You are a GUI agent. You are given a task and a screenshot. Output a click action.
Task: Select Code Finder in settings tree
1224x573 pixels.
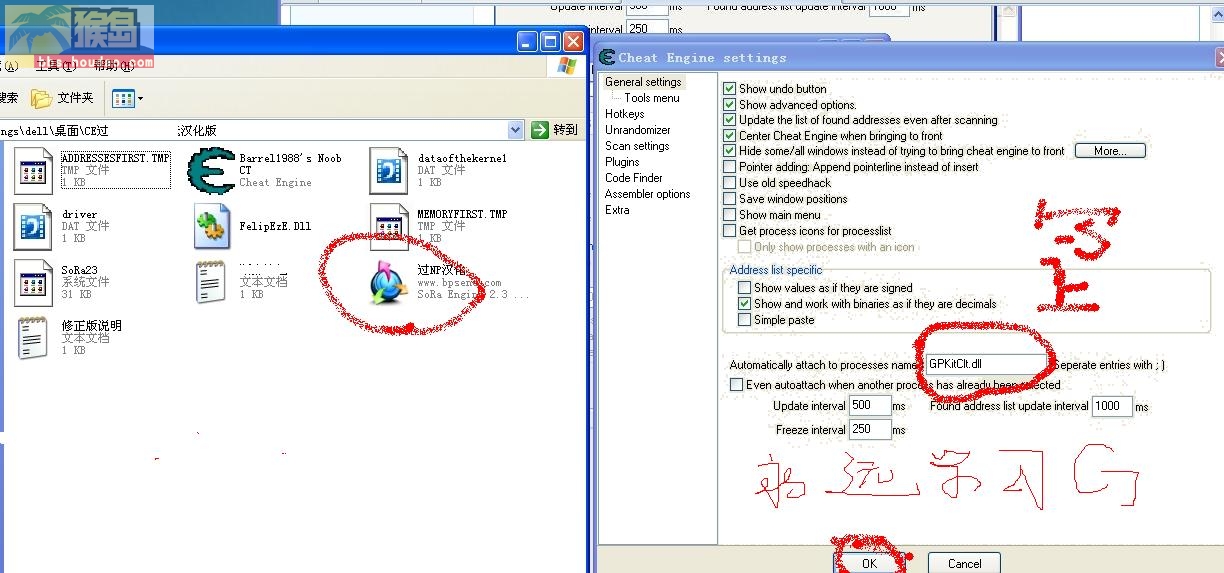click(x=634, y=178)
